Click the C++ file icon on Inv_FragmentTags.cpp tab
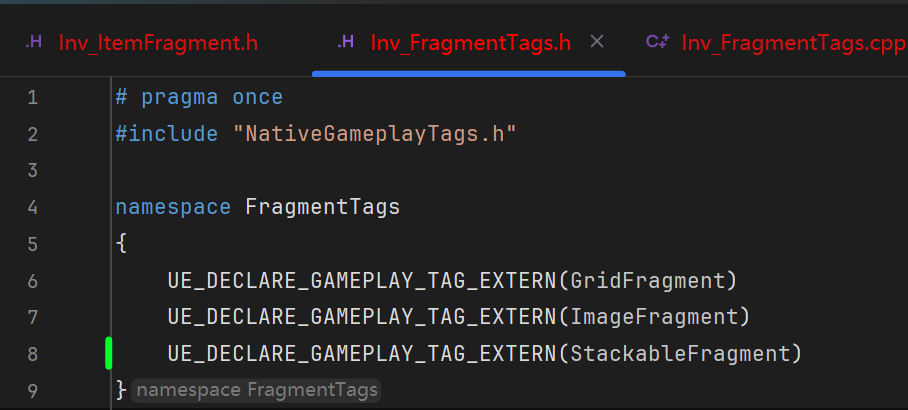Screen dimensions: 908x410 657,42
